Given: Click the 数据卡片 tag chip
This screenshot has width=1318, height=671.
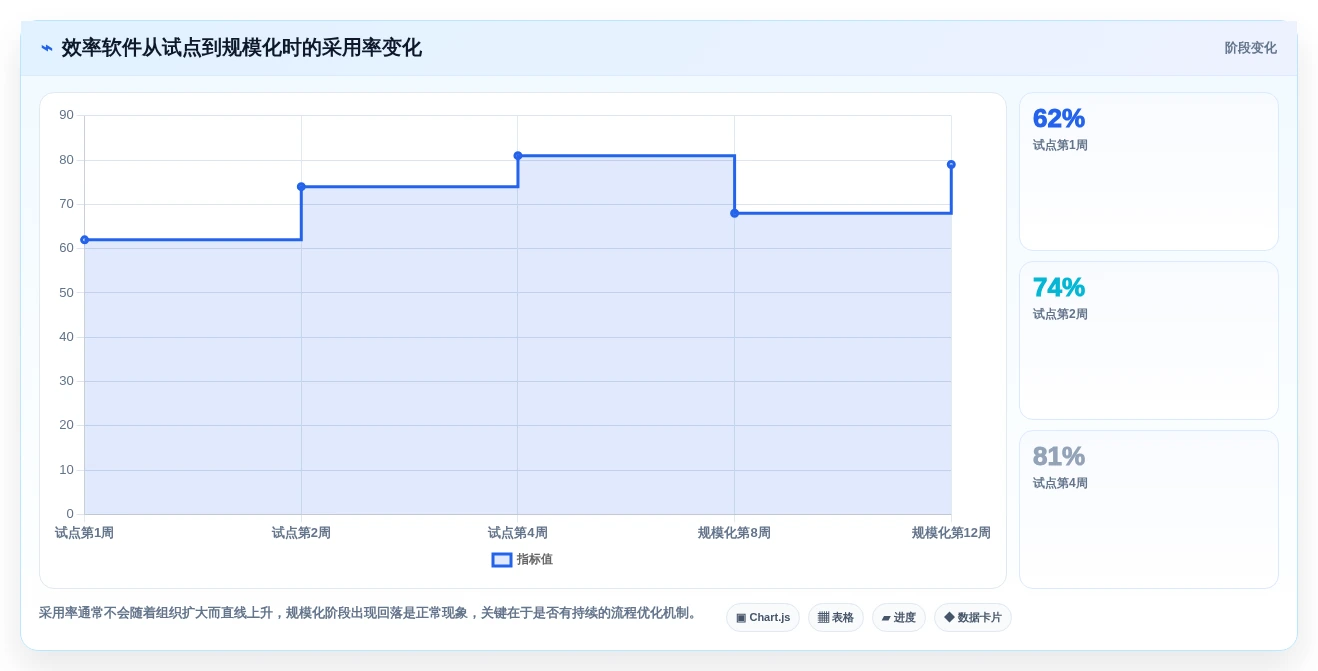Looking at the screenshot, I should click(973, 617).
